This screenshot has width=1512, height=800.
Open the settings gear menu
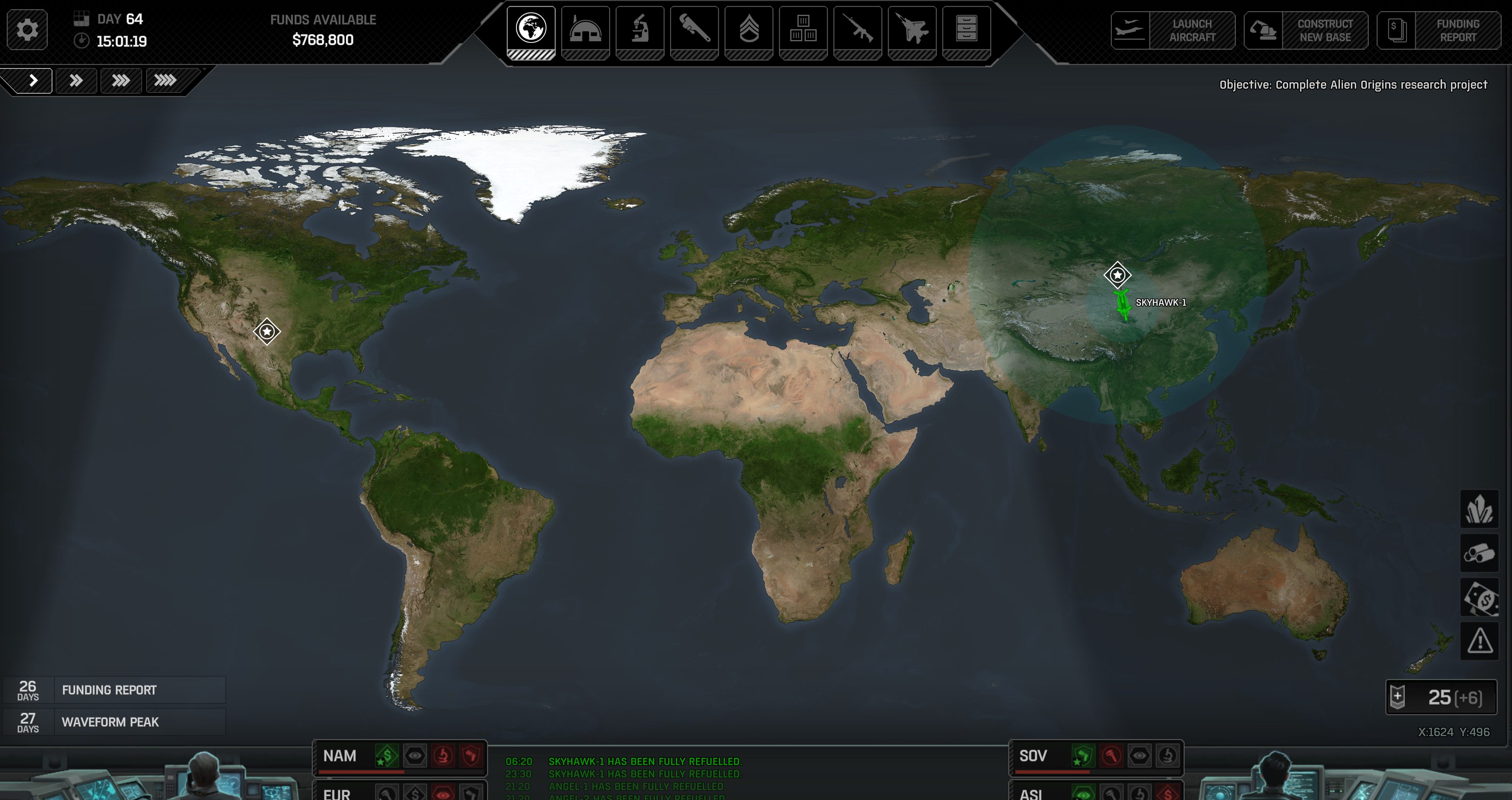(x=27, y=29)
